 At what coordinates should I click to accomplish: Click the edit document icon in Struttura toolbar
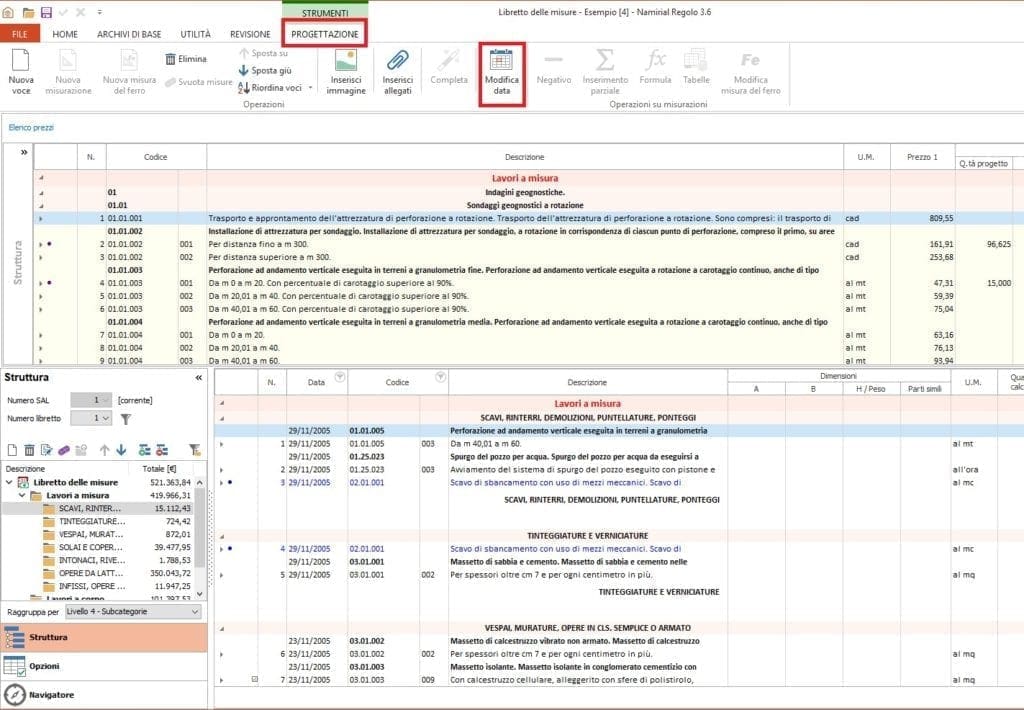tap(46, 450)
